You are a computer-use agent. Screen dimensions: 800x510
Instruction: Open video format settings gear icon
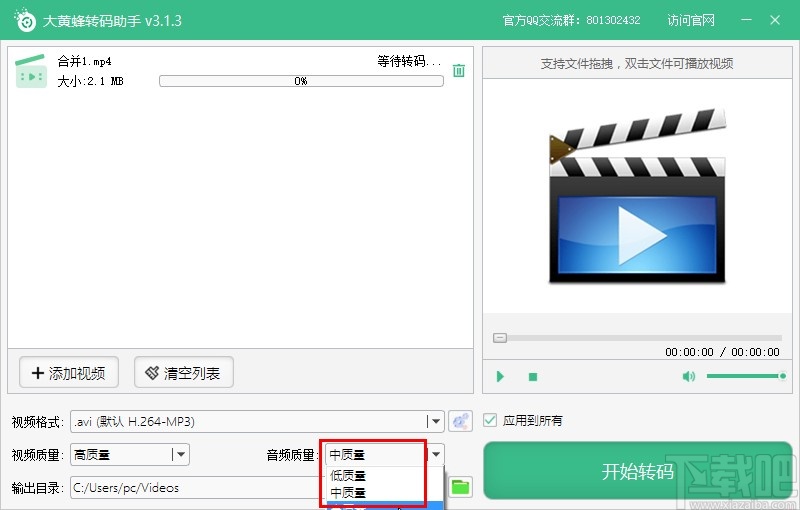(460, 421)
